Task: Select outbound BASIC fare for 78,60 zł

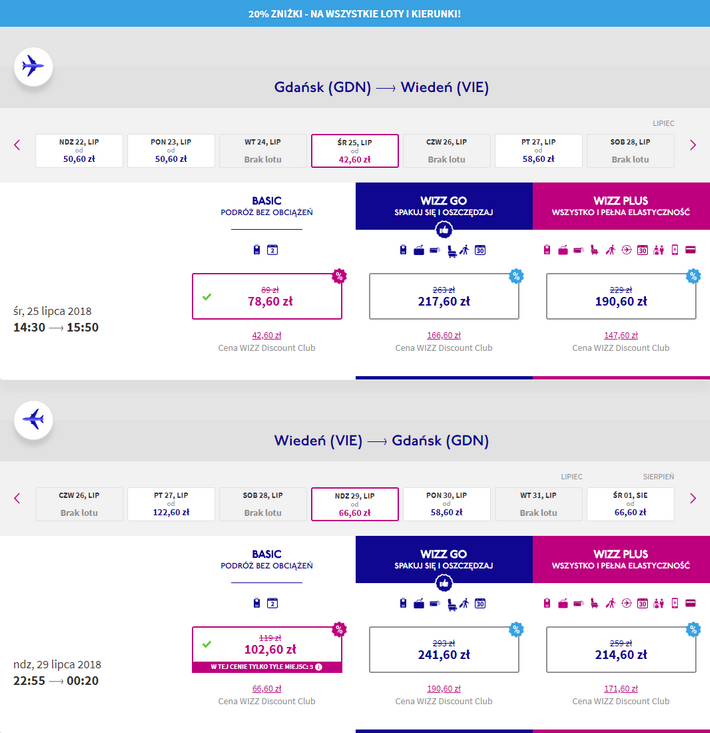Action: coord(267,296)
